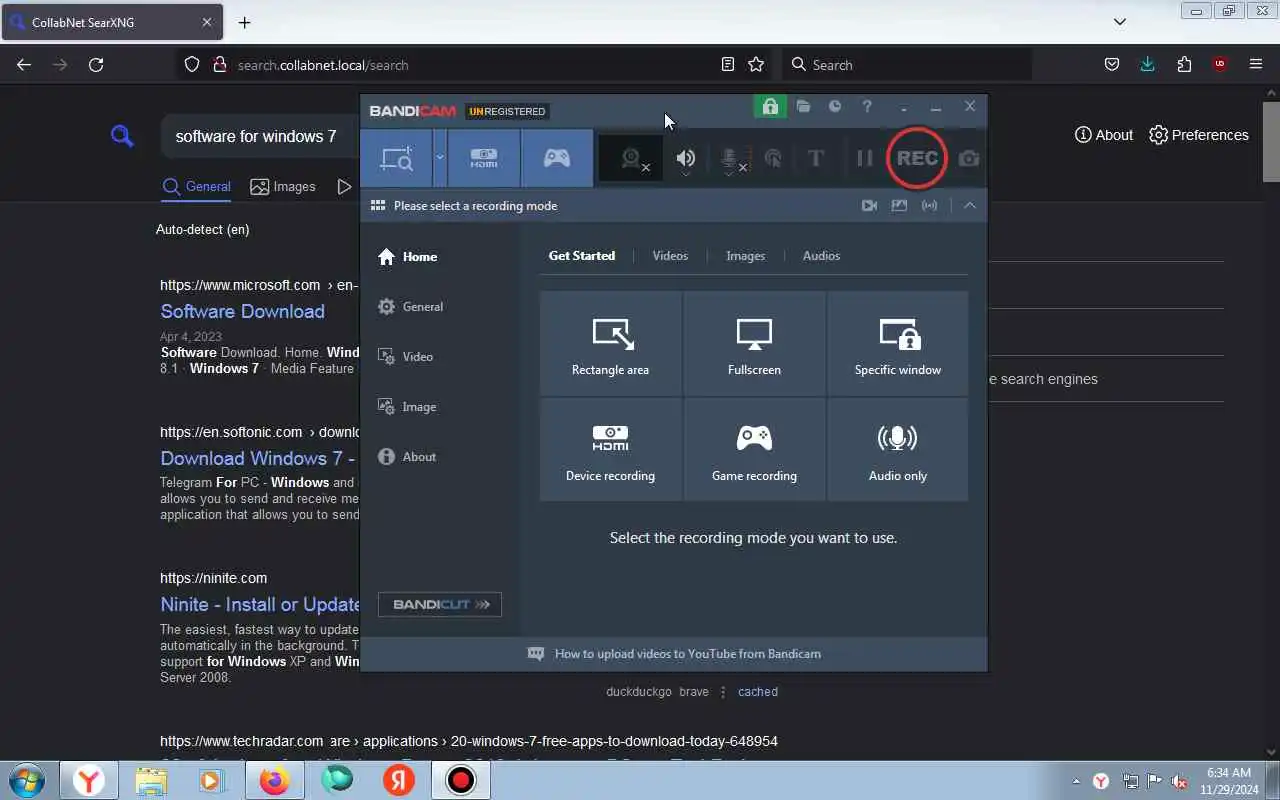The width and height of the screenshot is (1280, 800).
Task: Switch to the Videos tab
Action: 670,256
